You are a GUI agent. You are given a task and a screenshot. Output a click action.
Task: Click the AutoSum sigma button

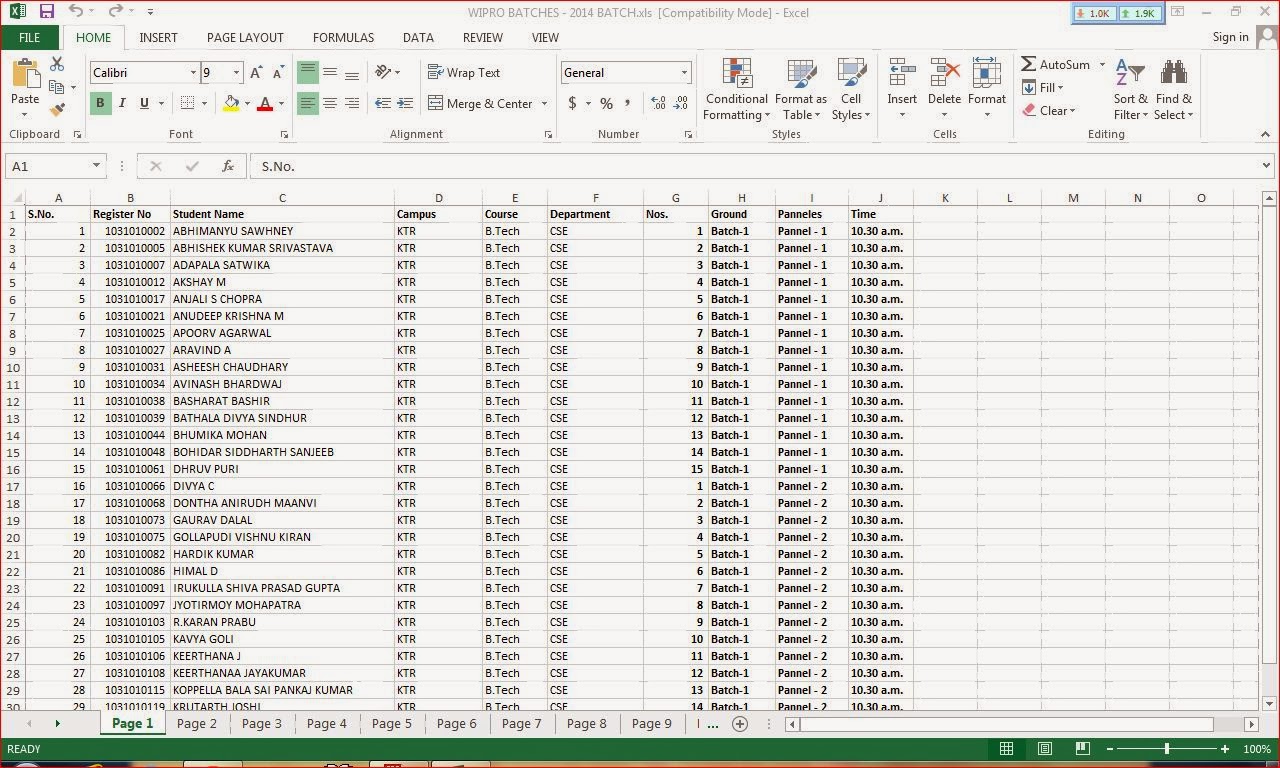pos(1055,64)
